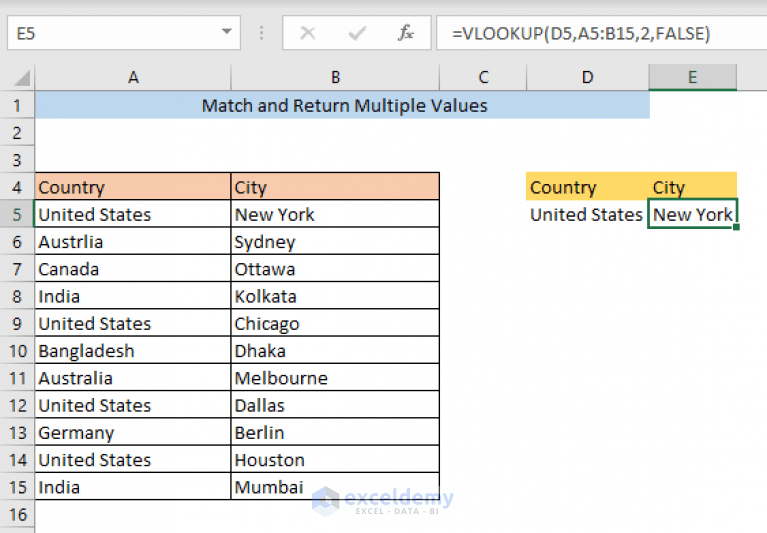Image resolution: width=767 pixels, height=533 pixels.
Task: Click title cell 'Match and Return Multiple Values'
Action: 342,105
